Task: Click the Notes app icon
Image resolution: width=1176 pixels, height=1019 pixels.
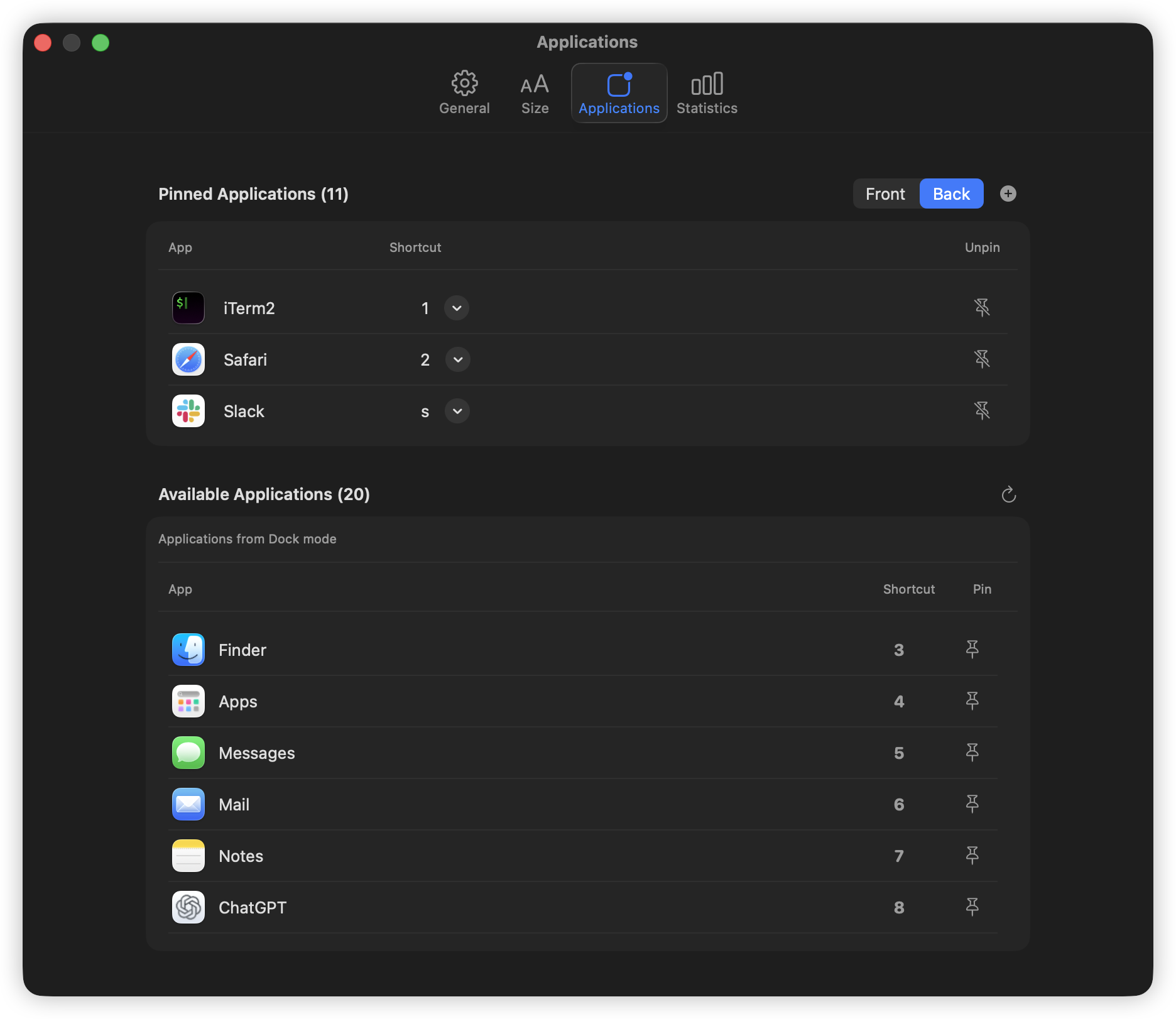Action: 188,856
